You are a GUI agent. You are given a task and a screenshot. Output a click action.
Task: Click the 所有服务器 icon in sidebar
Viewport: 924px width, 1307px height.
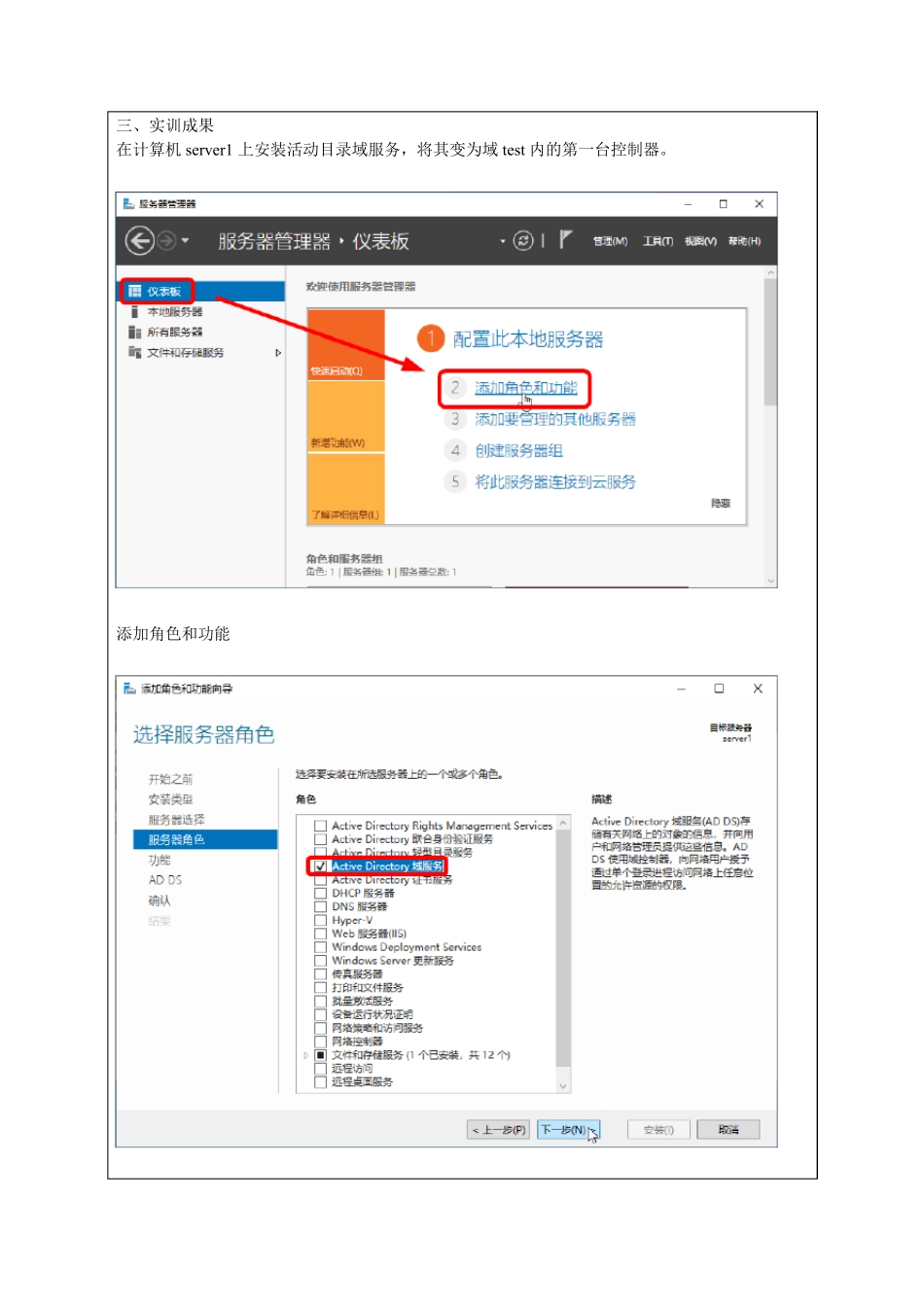134,333
